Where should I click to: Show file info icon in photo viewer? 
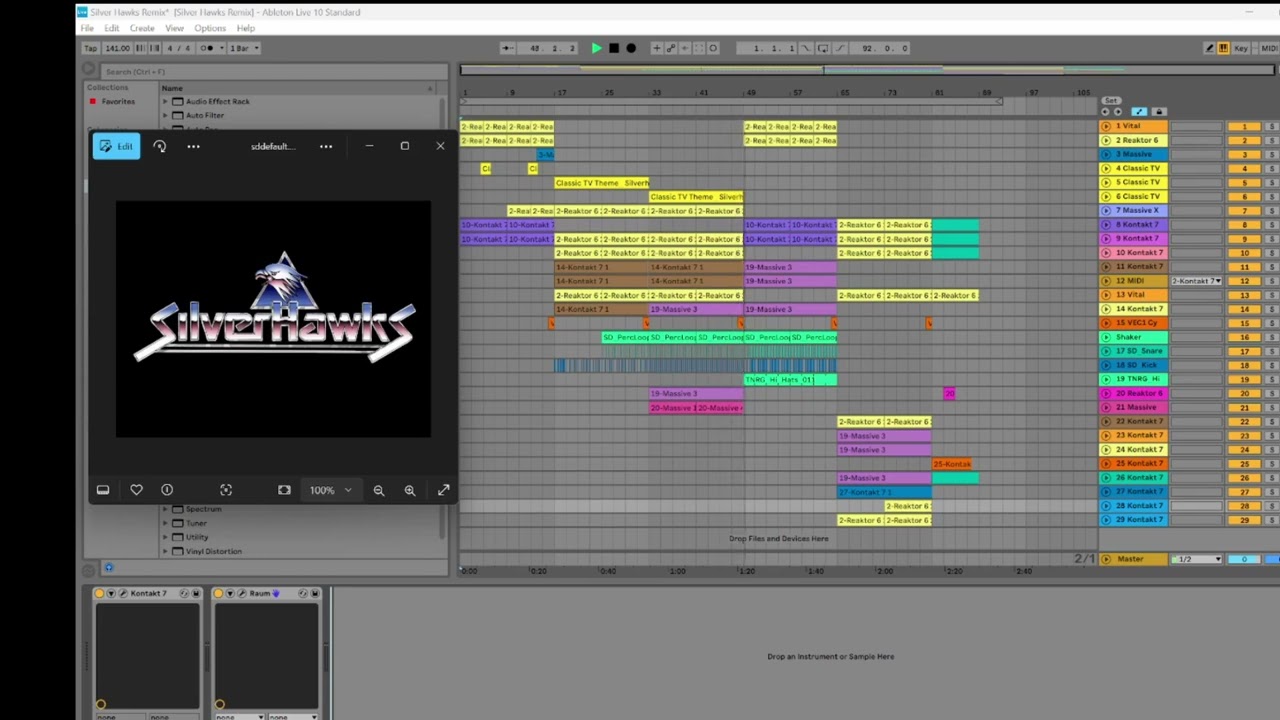pos(167,490)
